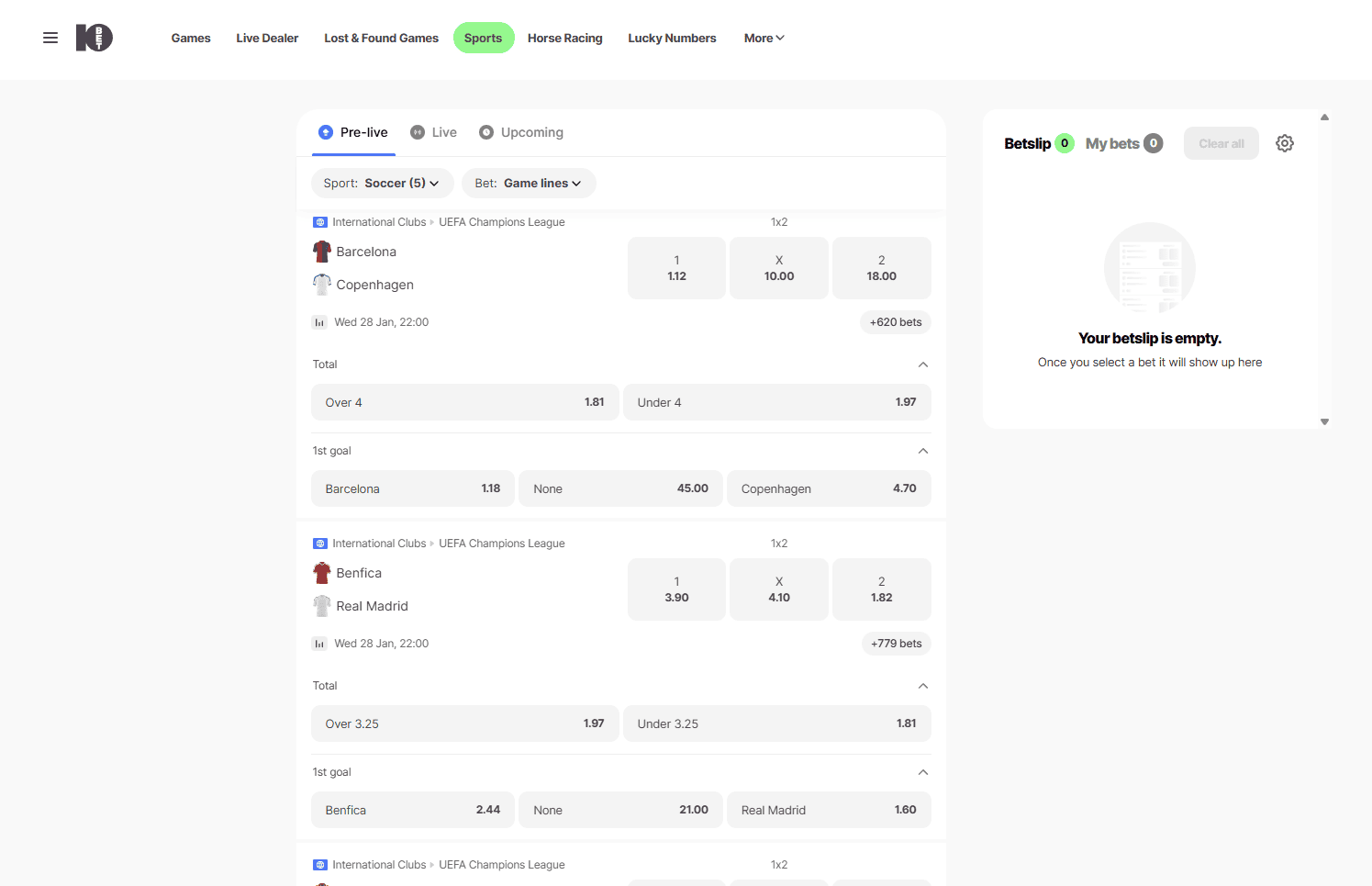1372x886 pixels.
Task: Open the Sport: Soccer (5) dropdown
Action: (382, 184)
